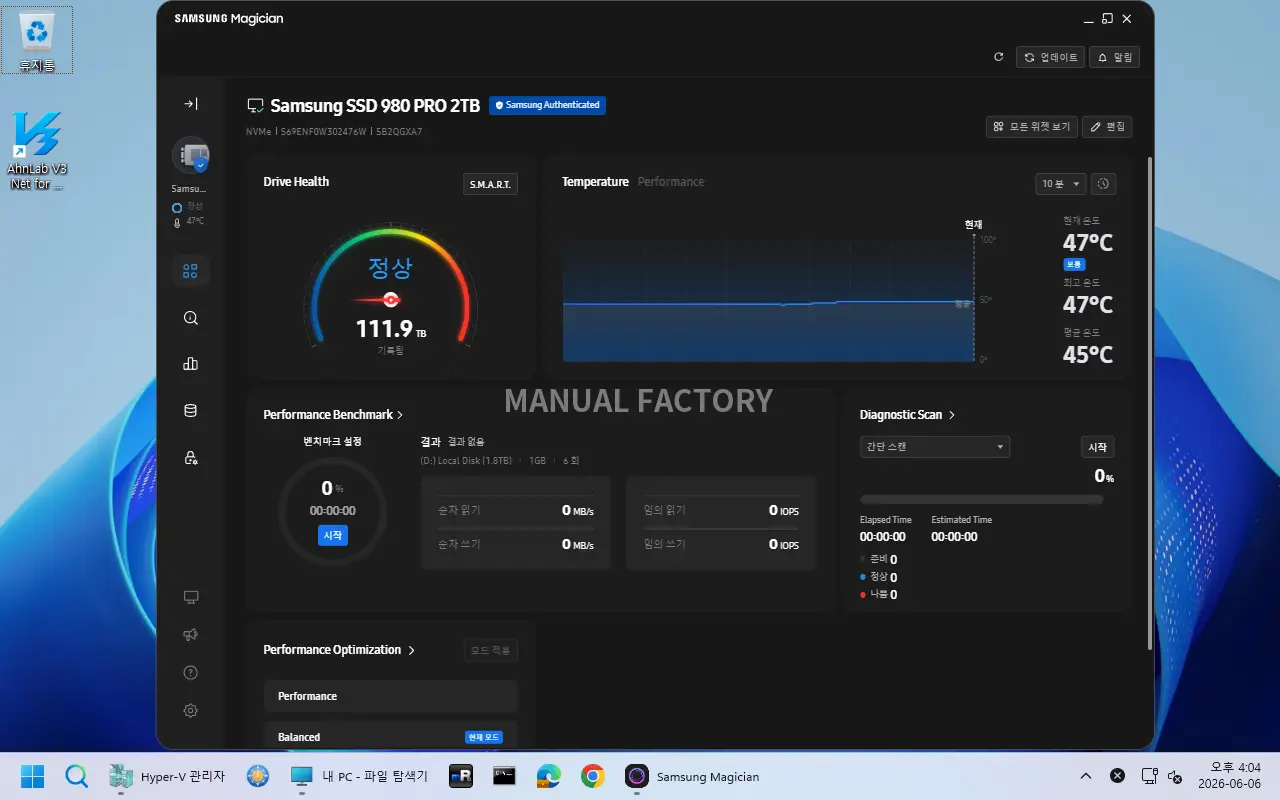Click the S.M.A.R.T. button
This screenshot has height=800, width=1280.
pyautogui.click(x=490, y=185)
